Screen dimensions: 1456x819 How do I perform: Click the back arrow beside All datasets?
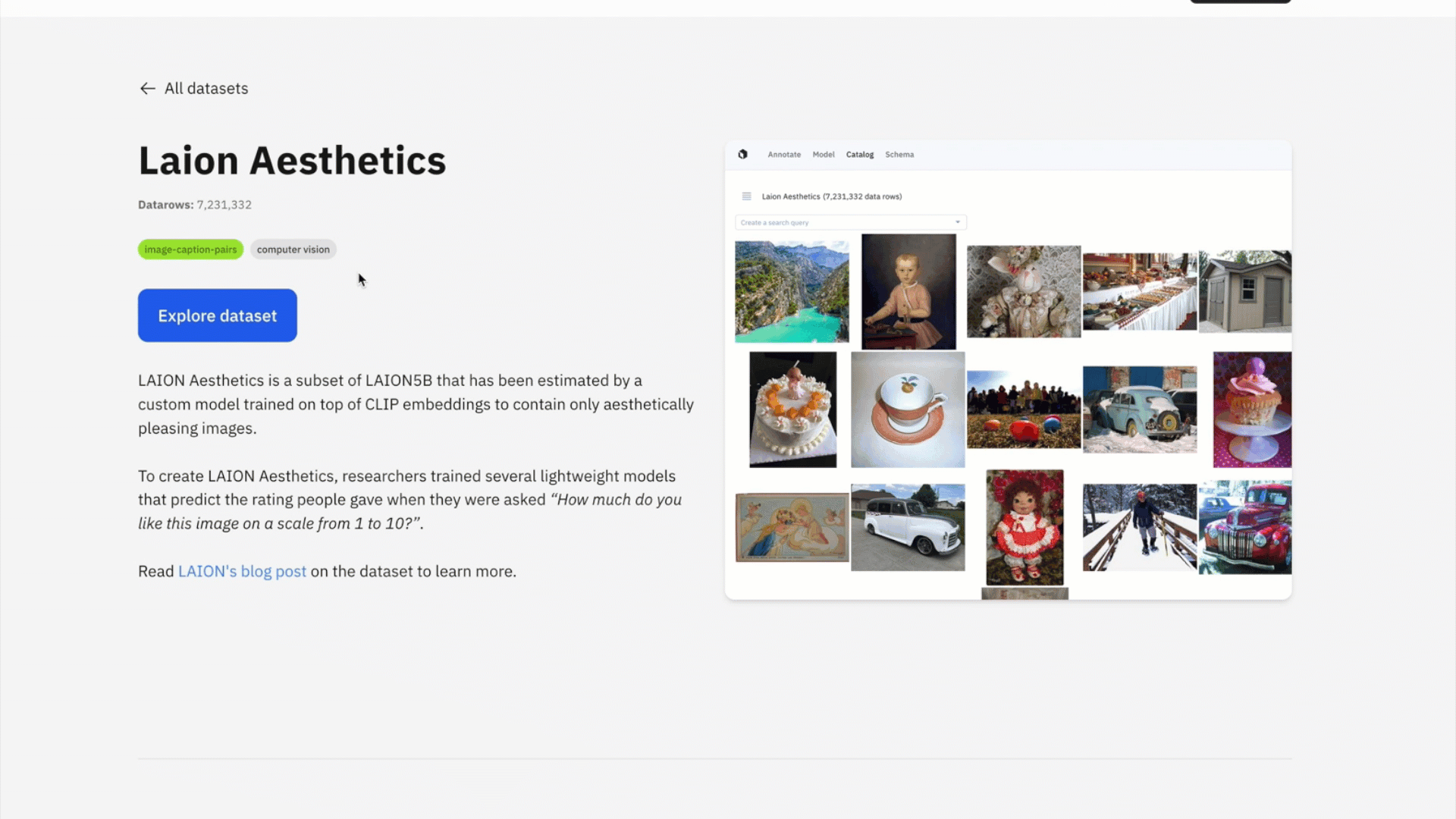click(148, 89)
